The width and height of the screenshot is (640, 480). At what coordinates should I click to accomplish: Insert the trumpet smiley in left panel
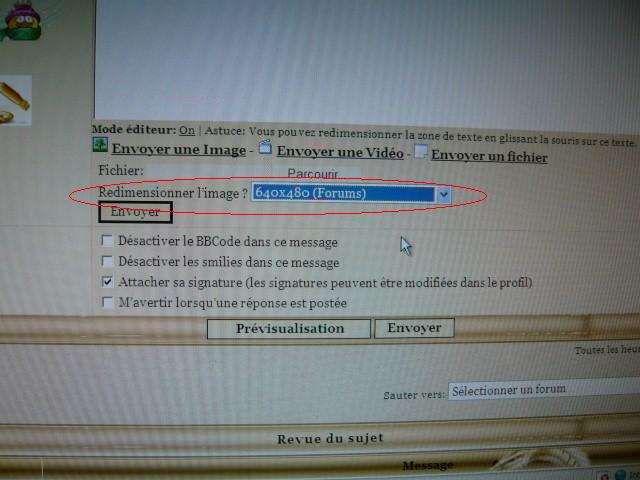pyautogui.click(x=14, y=100)
